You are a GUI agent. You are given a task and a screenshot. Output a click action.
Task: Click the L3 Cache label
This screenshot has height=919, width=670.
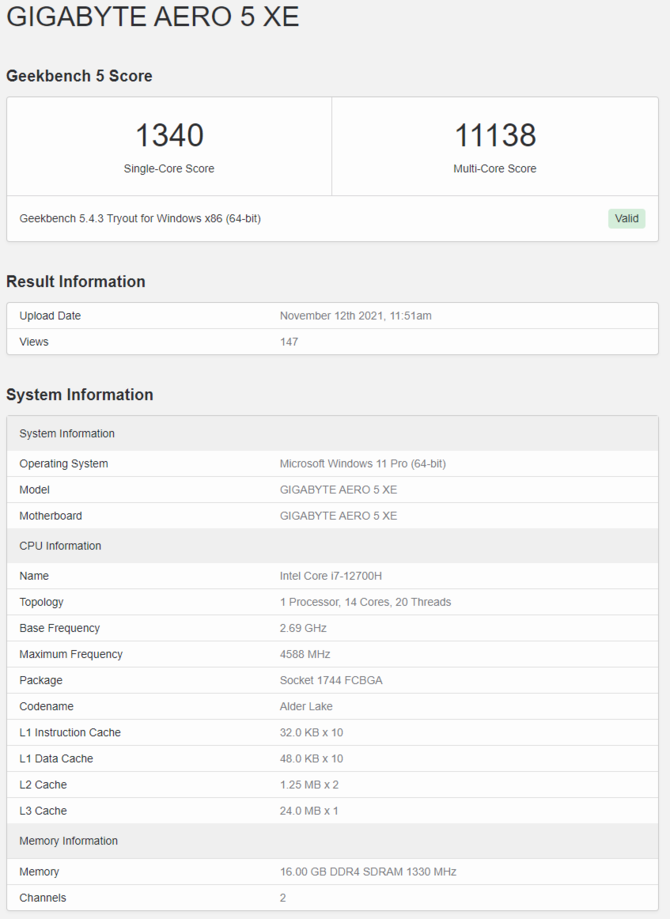point(43,811)
